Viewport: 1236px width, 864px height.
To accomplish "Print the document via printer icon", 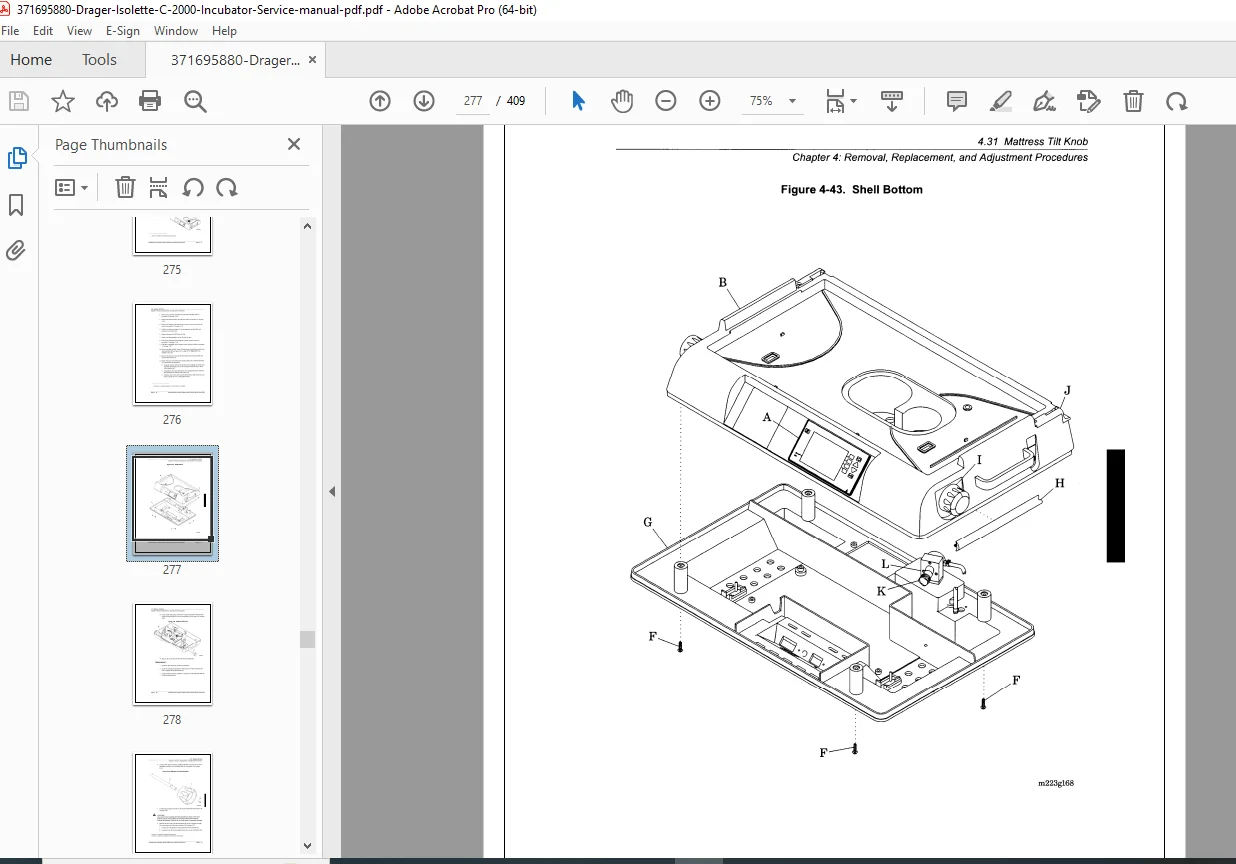I will tap(151, 101).
